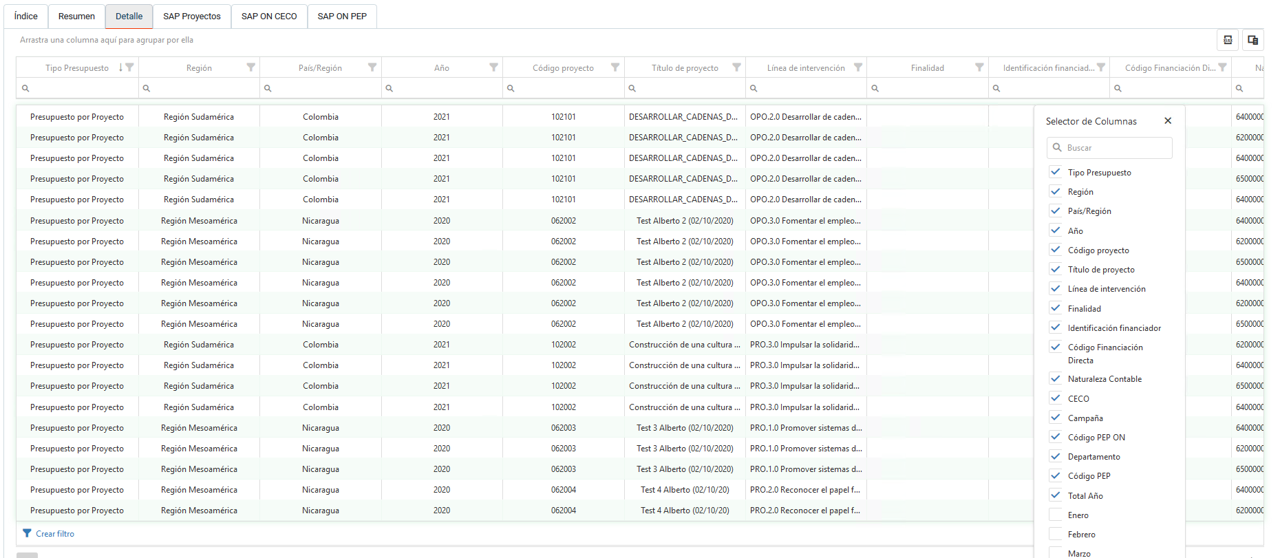Select first '062003' project code cell

[x=563, y=428]
